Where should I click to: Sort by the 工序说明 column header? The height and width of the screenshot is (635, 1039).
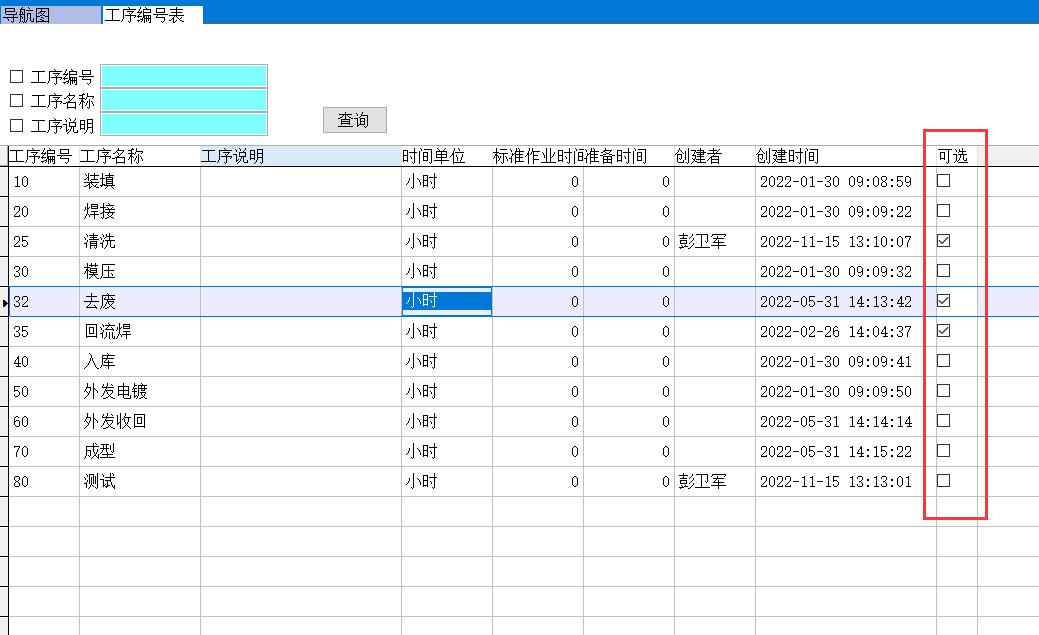300,156
